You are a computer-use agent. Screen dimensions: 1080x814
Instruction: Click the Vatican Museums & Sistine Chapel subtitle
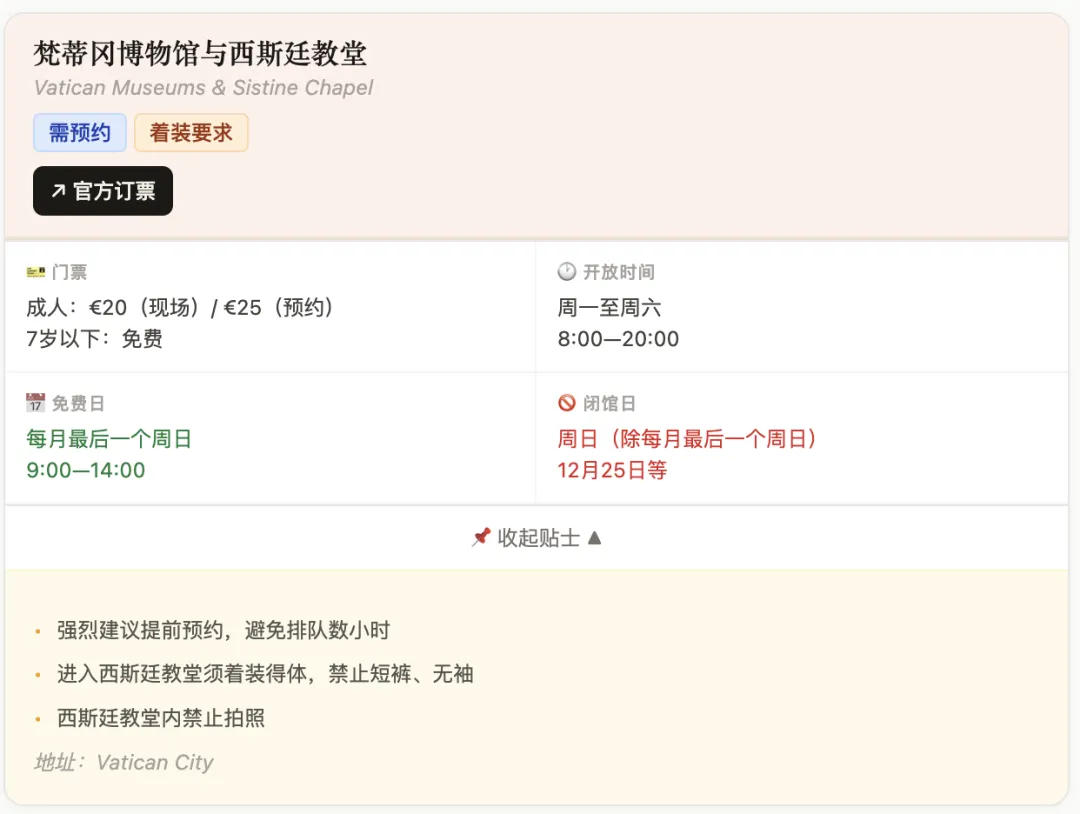click(203, 88)
